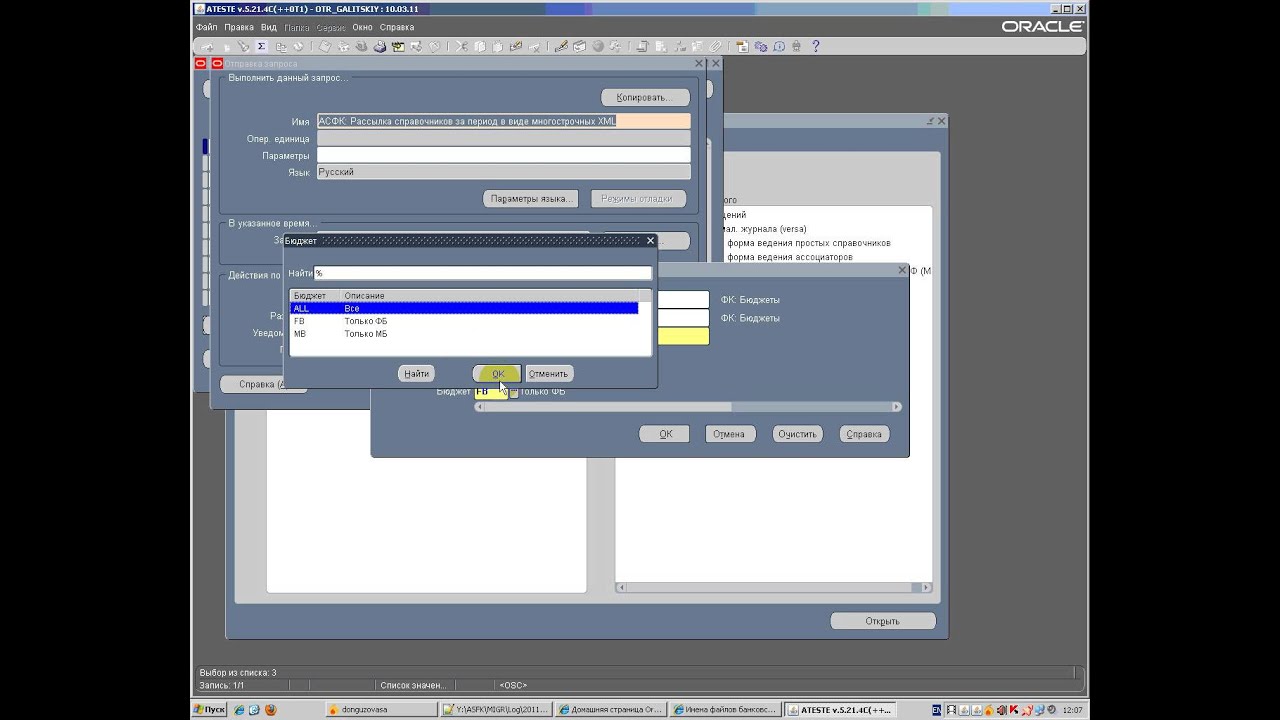Click the Пуск Start button

pyautogui.click(x=211, y=709)
